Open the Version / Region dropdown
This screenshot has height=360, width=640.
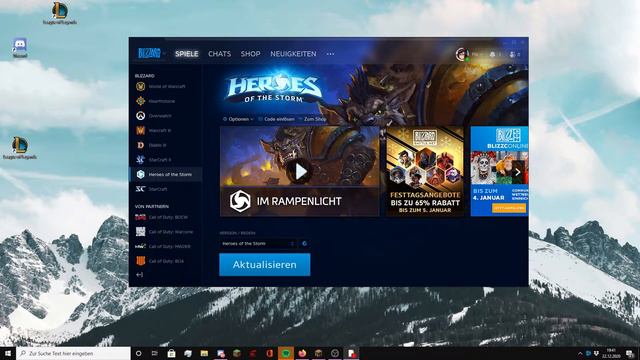point(258,244)
